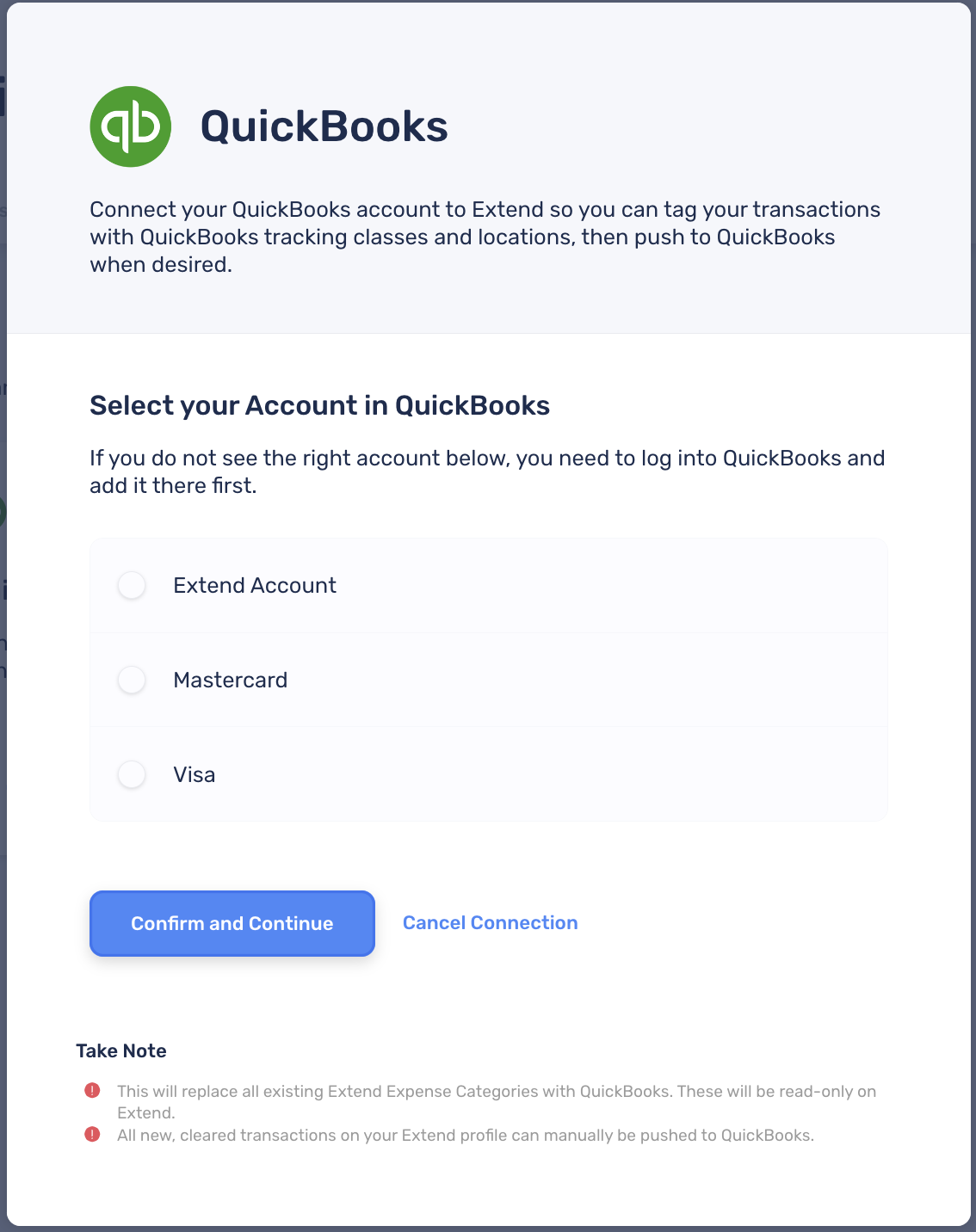Screen dimensions: 976x1232
Task: Click the QuickBooks title text
Action: tap(324, 126)
